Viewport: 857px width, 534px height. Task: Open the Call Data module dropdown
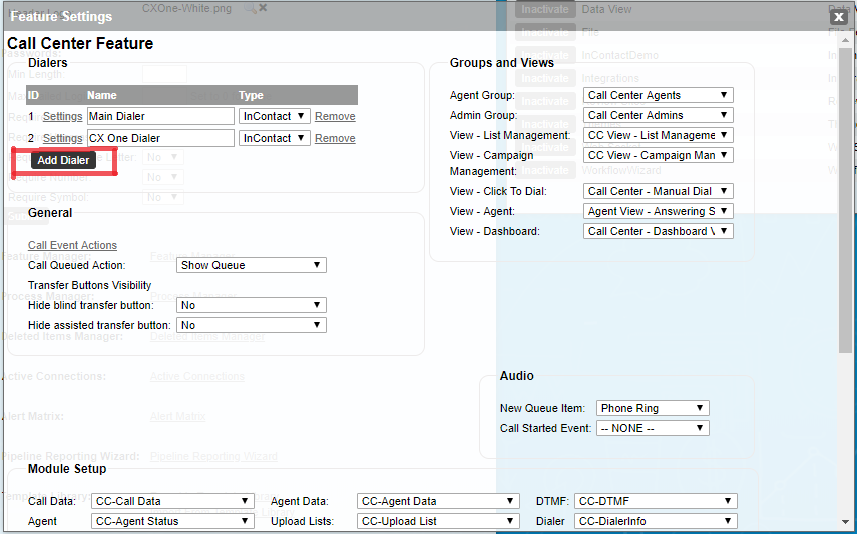173,501
